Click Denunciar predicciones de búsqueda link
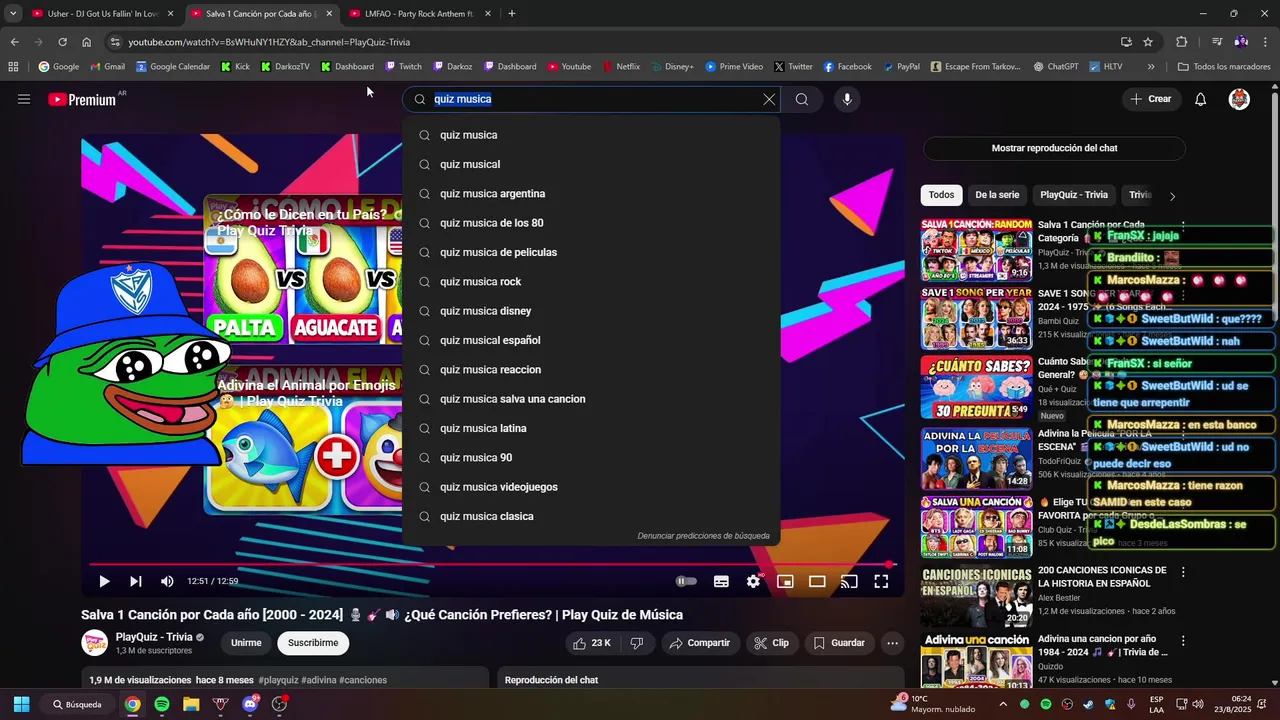This screenshot has height=720, width=1280. 703,536
